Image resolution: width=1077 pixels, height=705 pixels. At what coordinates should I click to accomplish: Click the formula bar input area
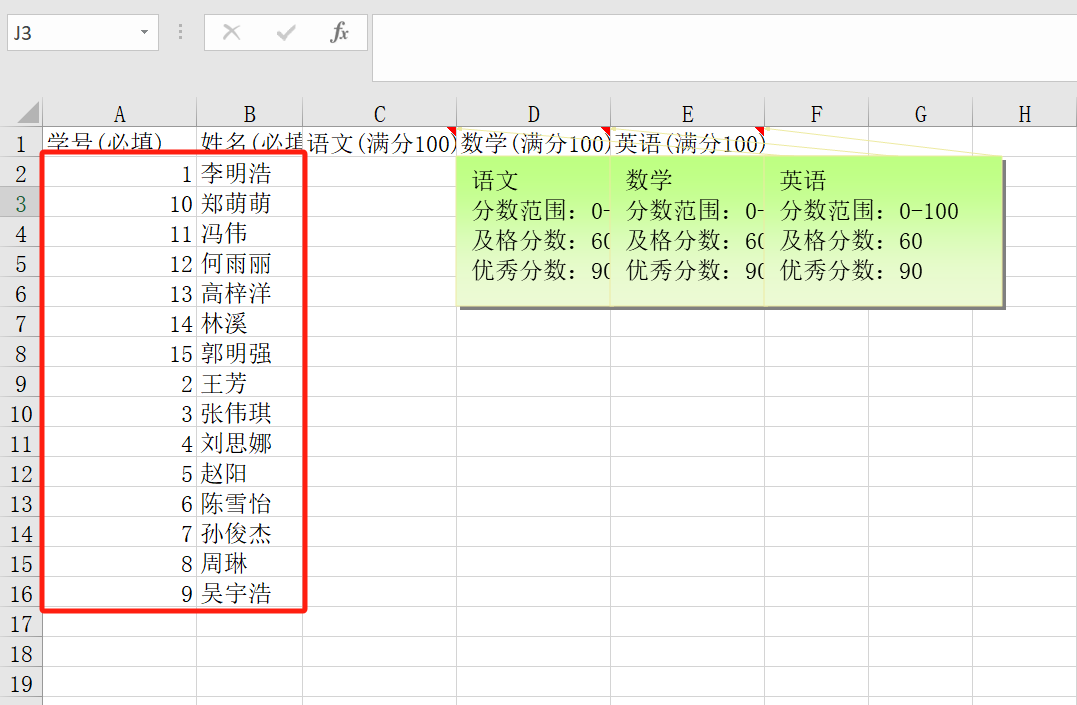click(x=720, y=47)
